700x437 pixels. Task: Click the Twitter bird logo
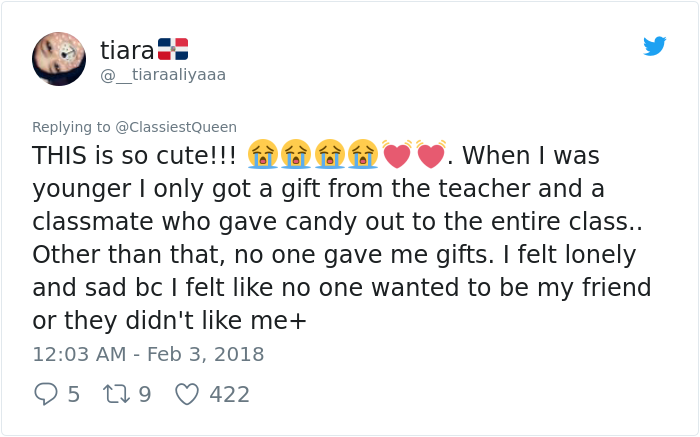pyautogui.click(x=655, y=46)
